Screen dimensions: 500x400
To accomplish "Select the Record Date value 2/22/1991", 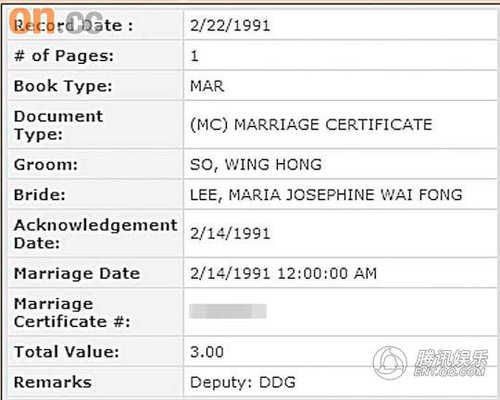I will tap(230, 26).
